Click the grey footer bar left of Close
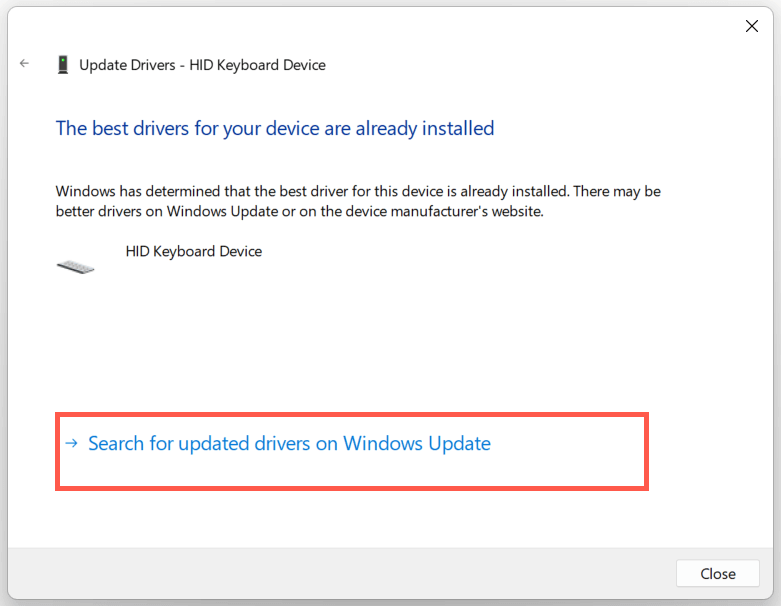Screen dimensions: 781x606 tap(340, 574)
